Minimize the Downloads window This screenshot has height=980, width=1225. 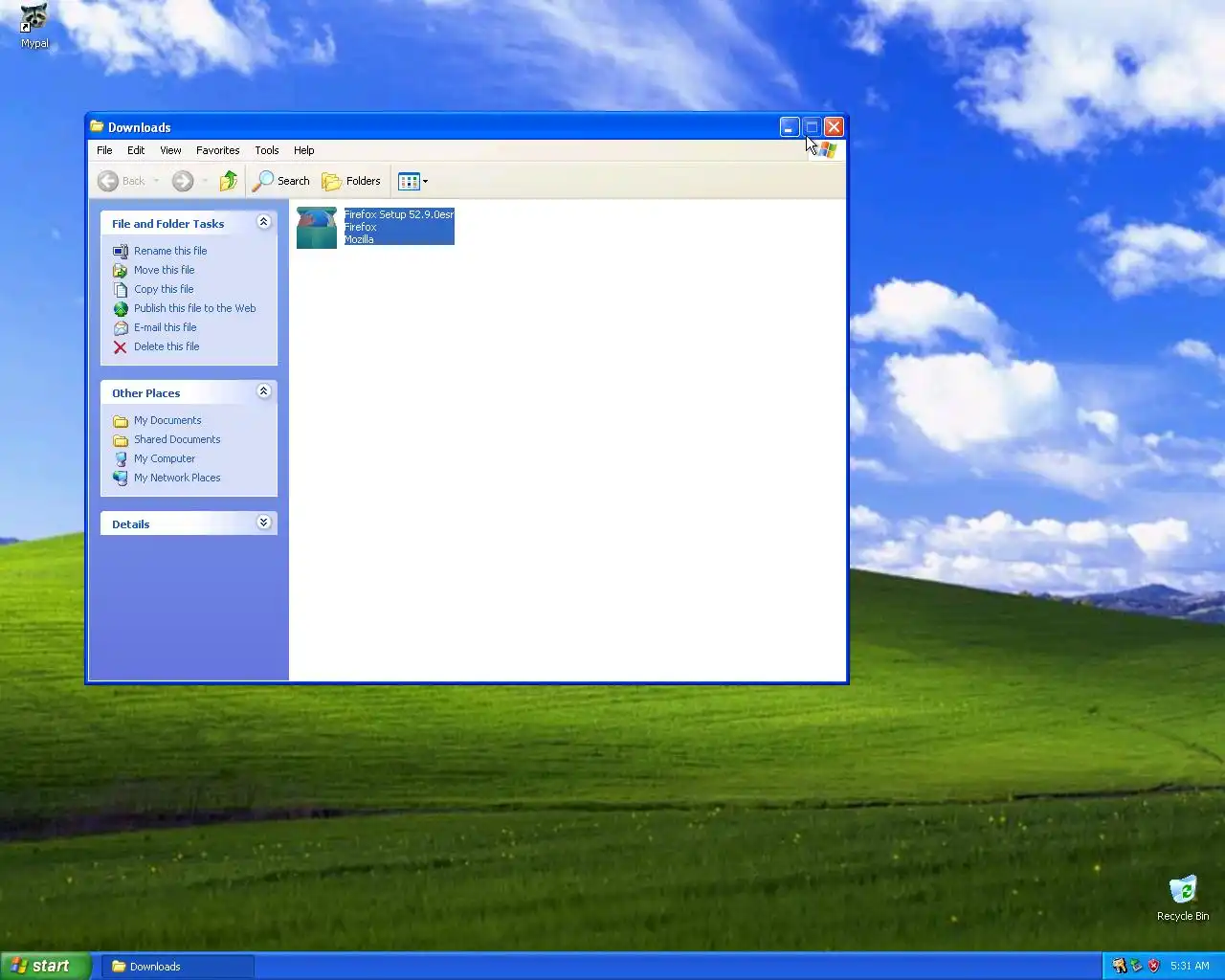point(790,126)
